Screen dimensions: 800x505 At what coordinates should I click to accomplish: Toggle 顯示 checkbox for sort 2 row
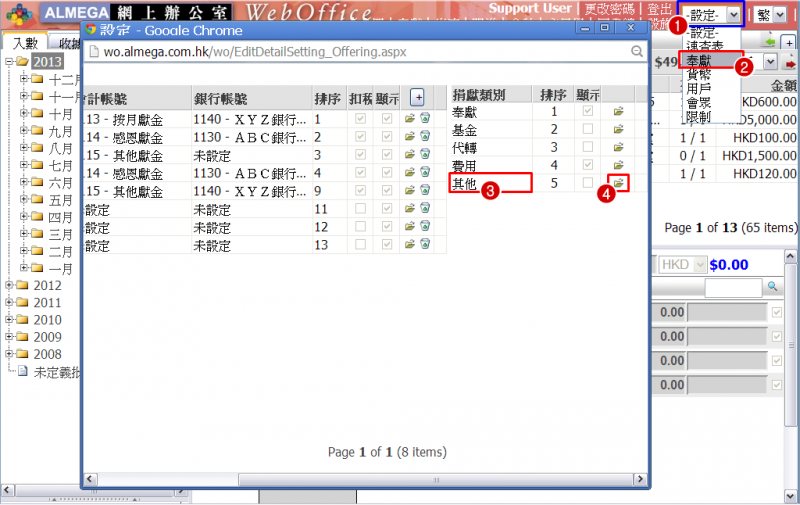387,137
